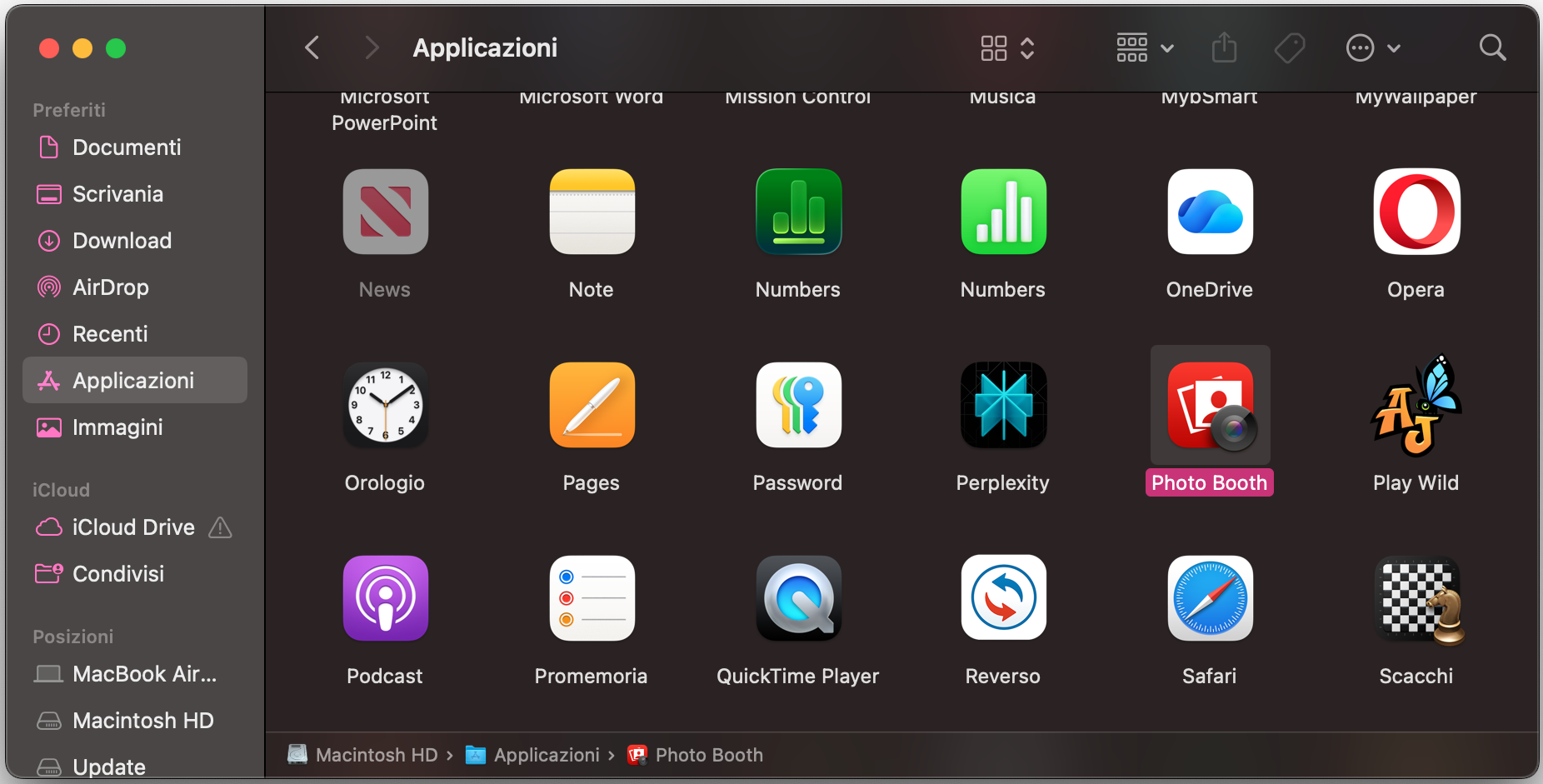
Task: Select the Password keys icon
Action: [798, 405]
